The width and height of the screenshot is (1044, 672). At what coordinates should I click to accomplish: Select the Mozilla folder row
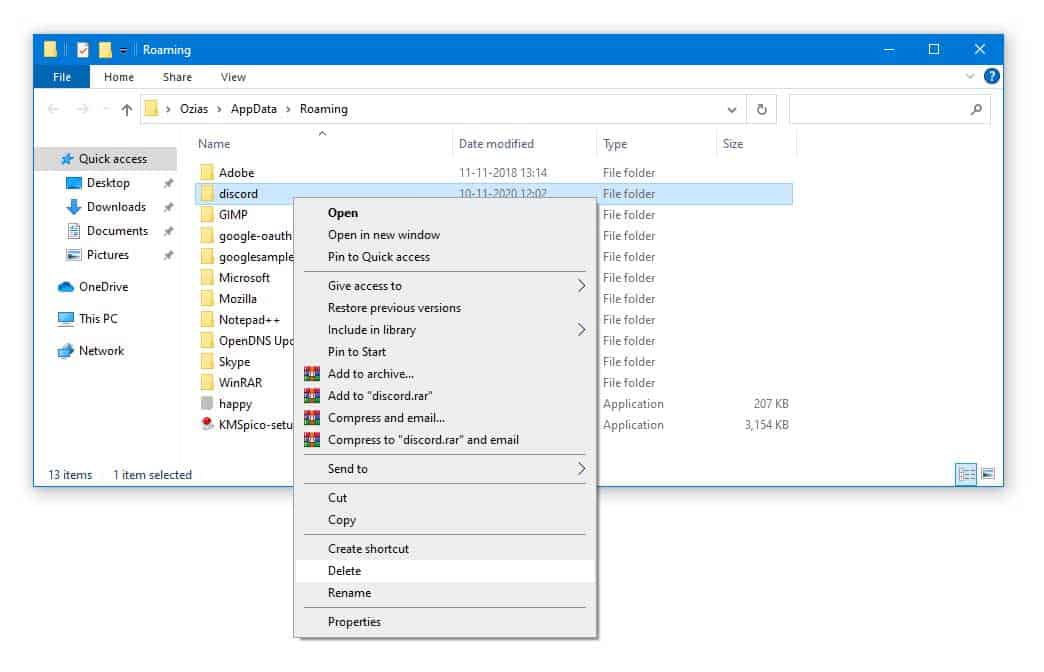244,298
